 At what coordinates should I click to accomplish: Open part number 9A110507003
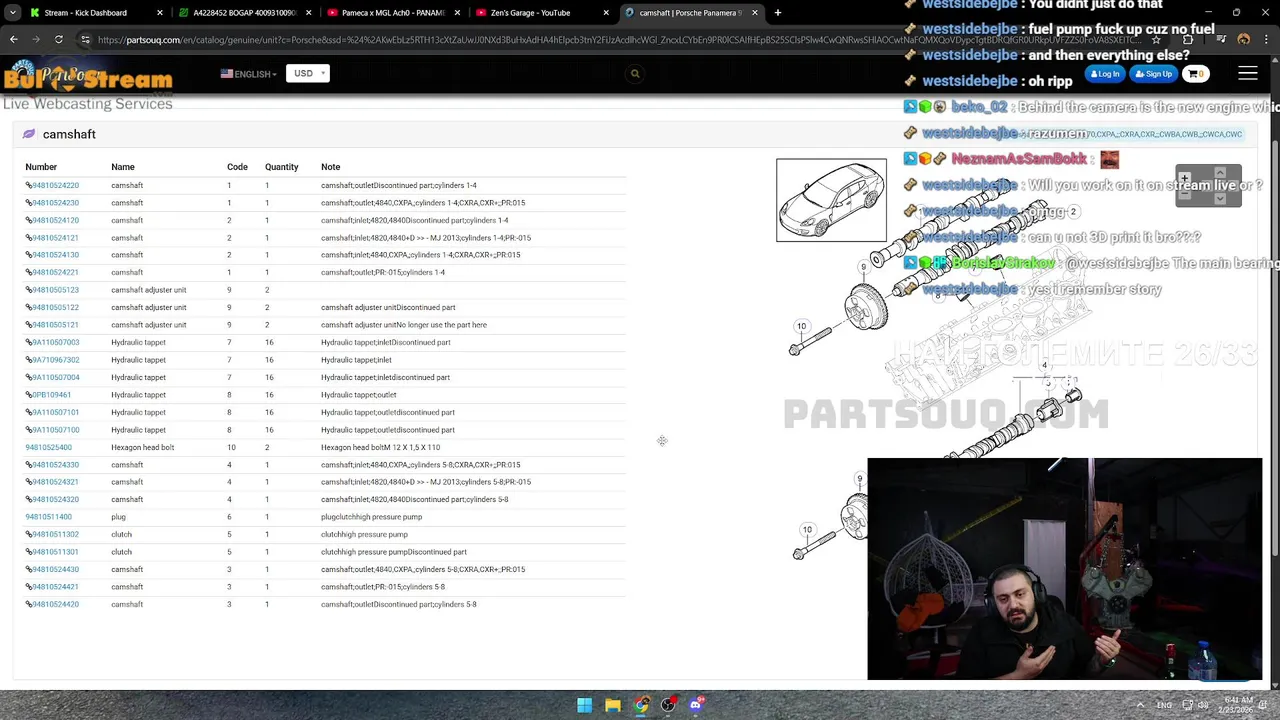pos(55,342)
